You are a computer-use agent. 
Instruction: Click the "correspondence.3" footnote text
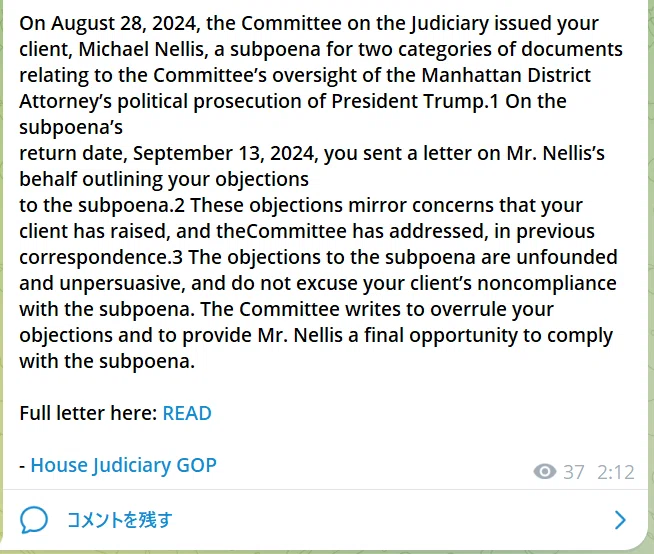point(101,257)
